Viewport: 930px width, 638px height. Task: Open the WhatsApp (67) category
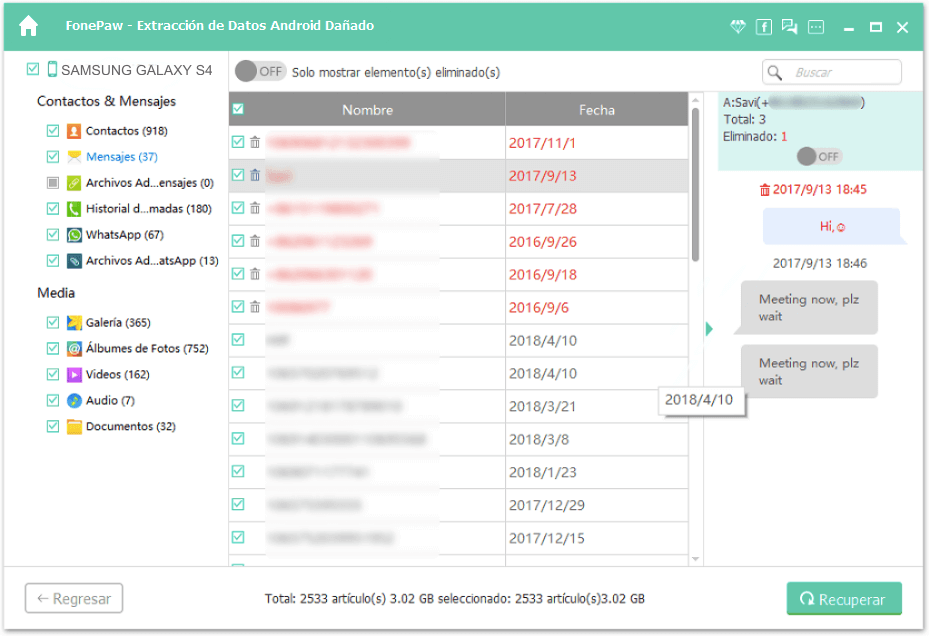click(x=125, y=235)
